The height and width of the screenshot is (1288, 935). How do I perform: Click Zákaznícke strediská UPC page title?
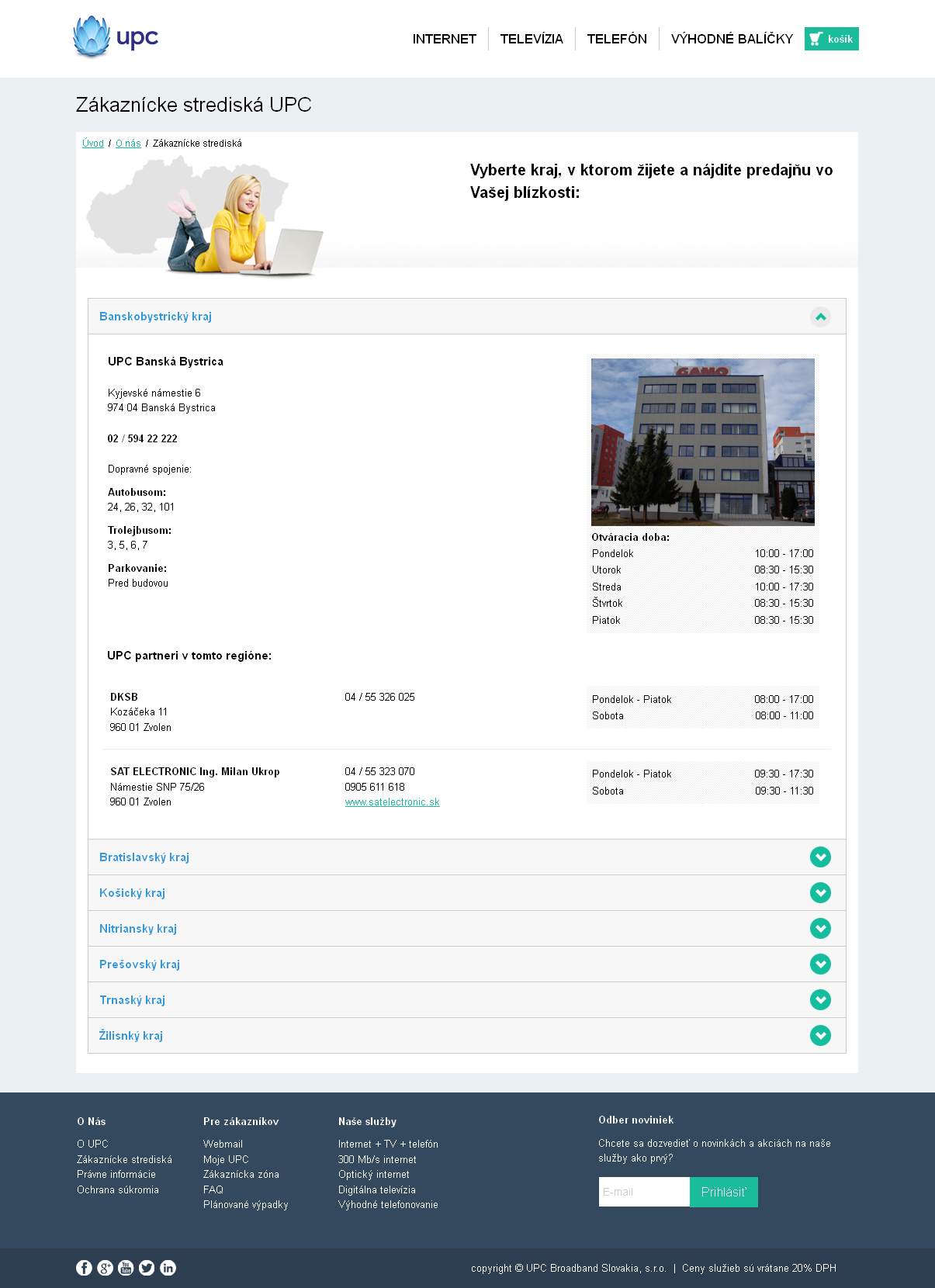coord(194,105)
